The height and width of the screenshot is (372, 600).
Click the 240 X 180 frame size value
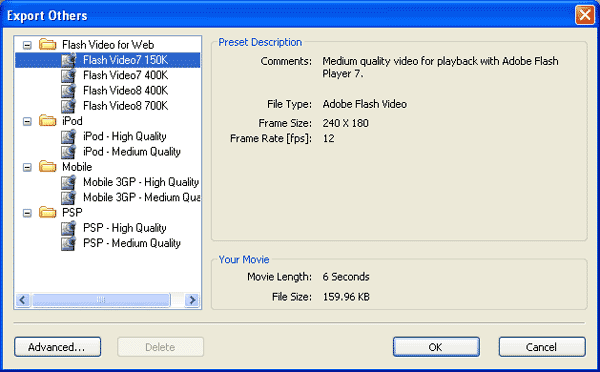tap(346, 123)
